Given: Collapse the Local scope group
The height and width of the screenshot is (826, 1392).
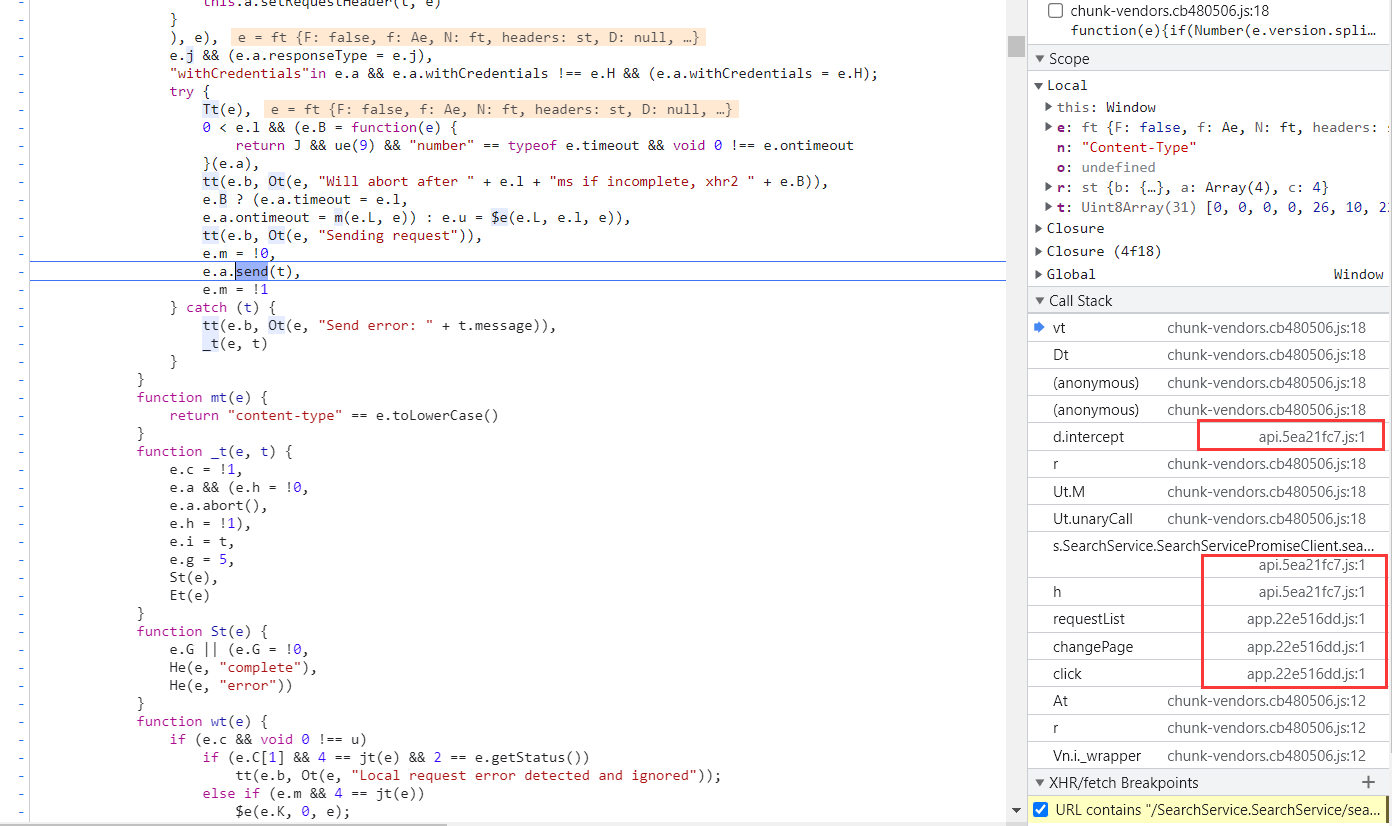Looking at the screenshot, I should click(1039, 85).
